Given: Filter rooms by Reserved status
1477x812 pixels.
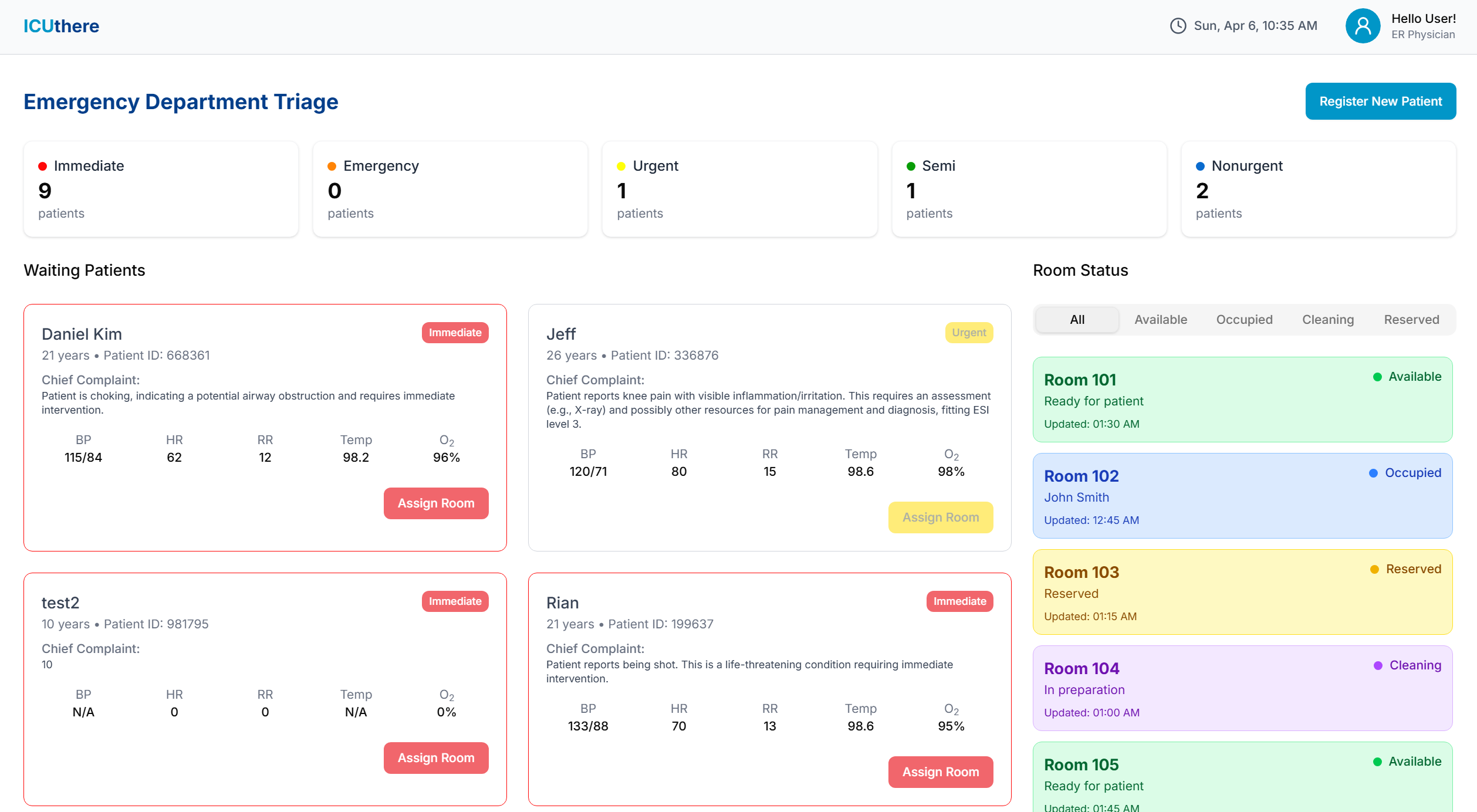Looking at the screenshot, I should (x=1411, y=320).
